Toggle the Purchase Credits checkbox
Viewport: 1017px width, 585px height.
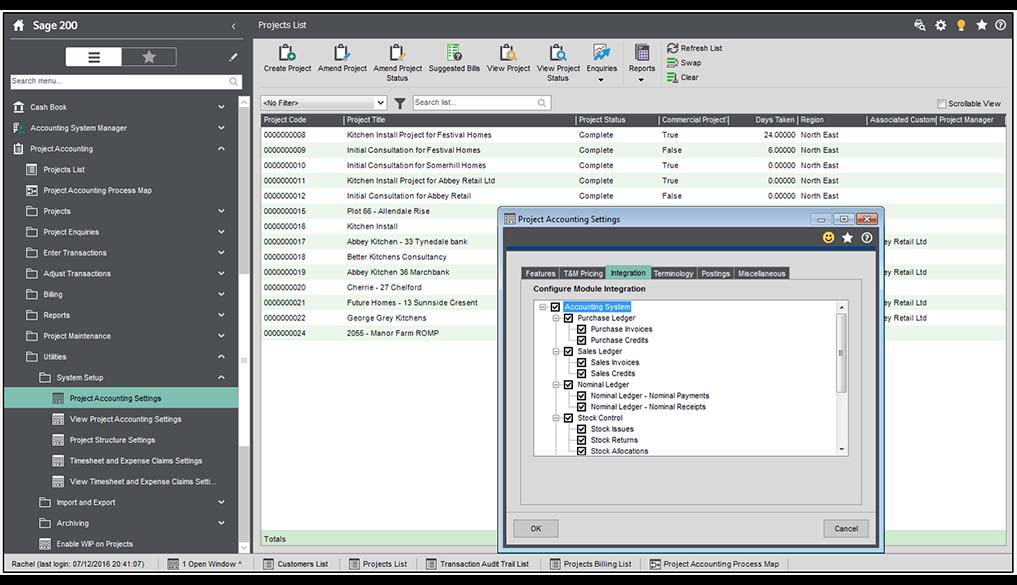pos(581,340)
